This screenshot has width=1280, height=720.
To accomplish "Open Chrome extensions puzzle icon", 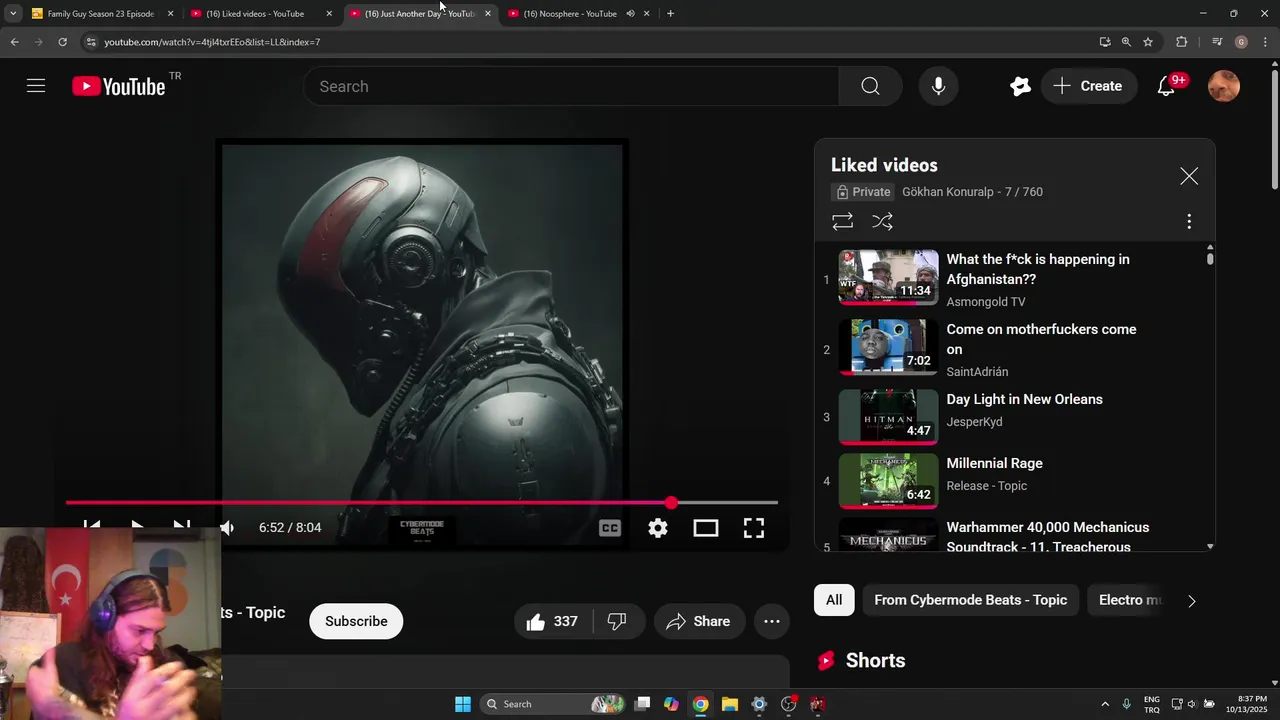I will coord(1182,42).
